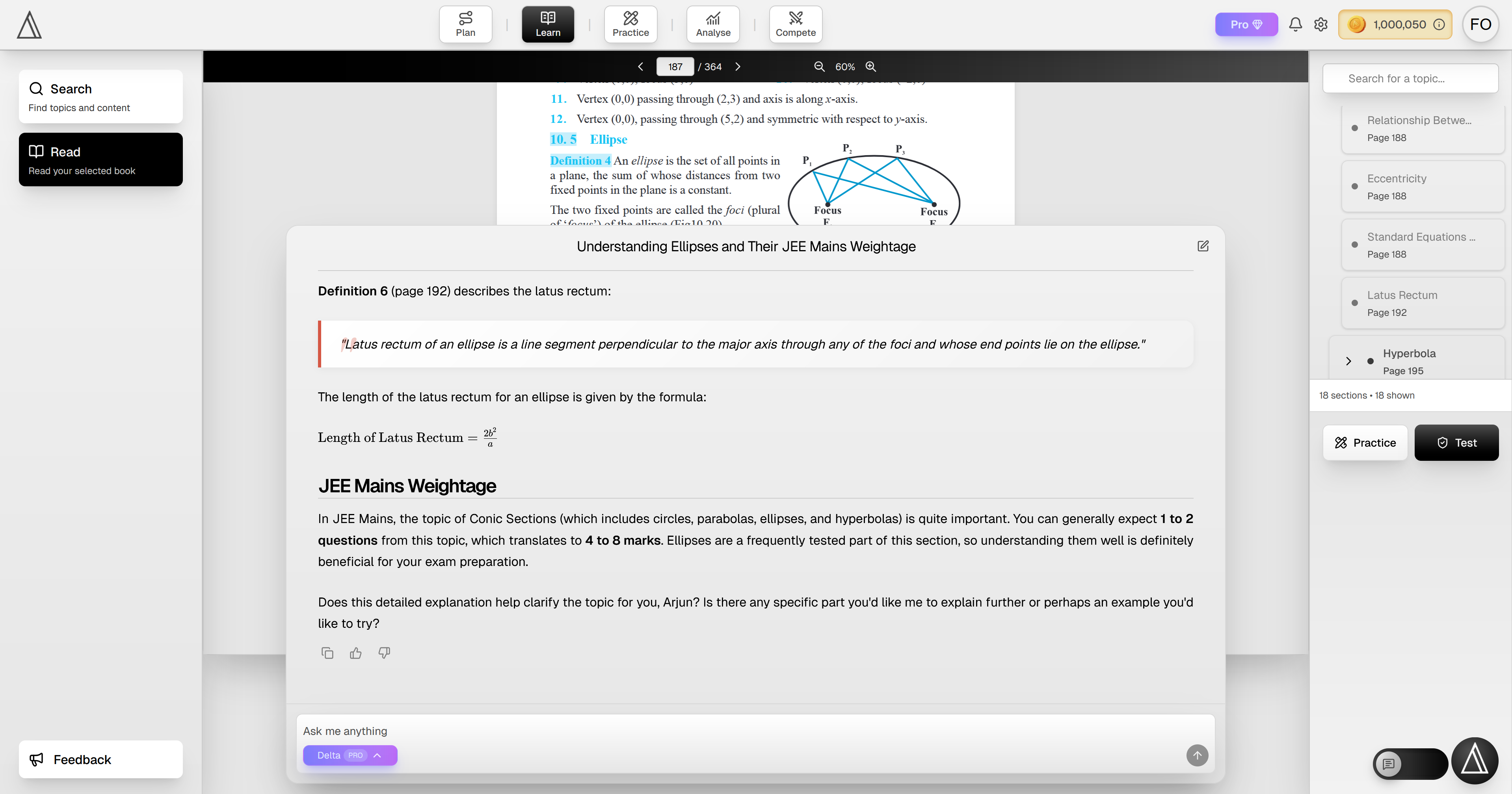Open the Compete section
Screen dimensions: 1512x794
click(795, 24)
